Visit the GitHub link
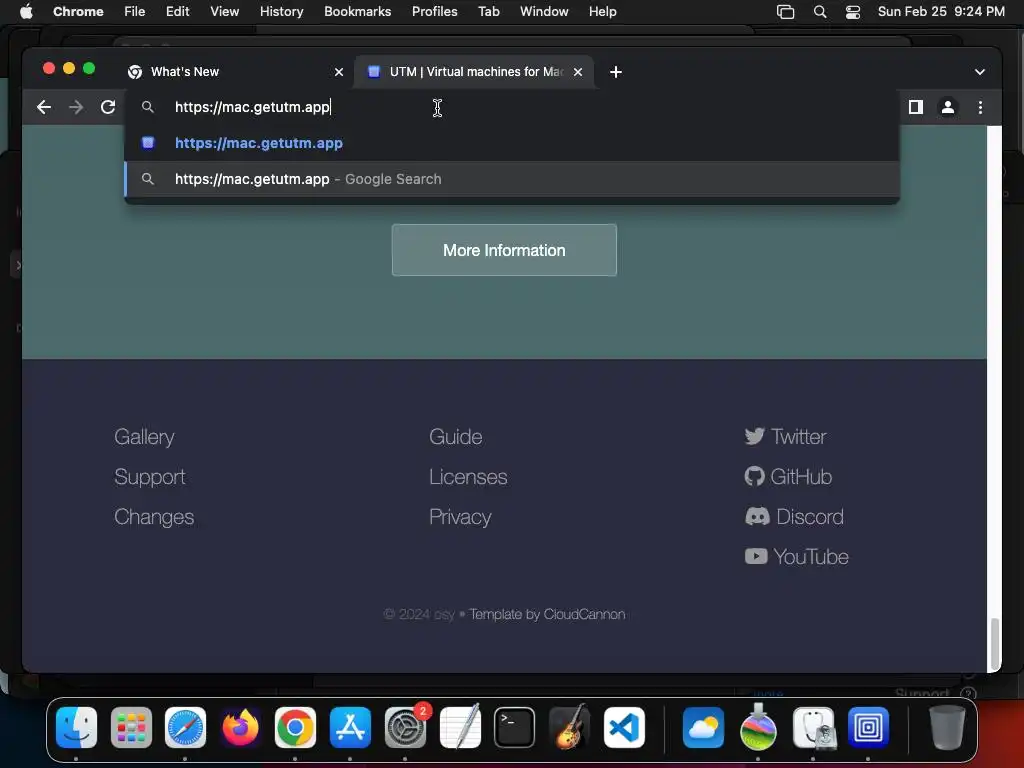 788,477
